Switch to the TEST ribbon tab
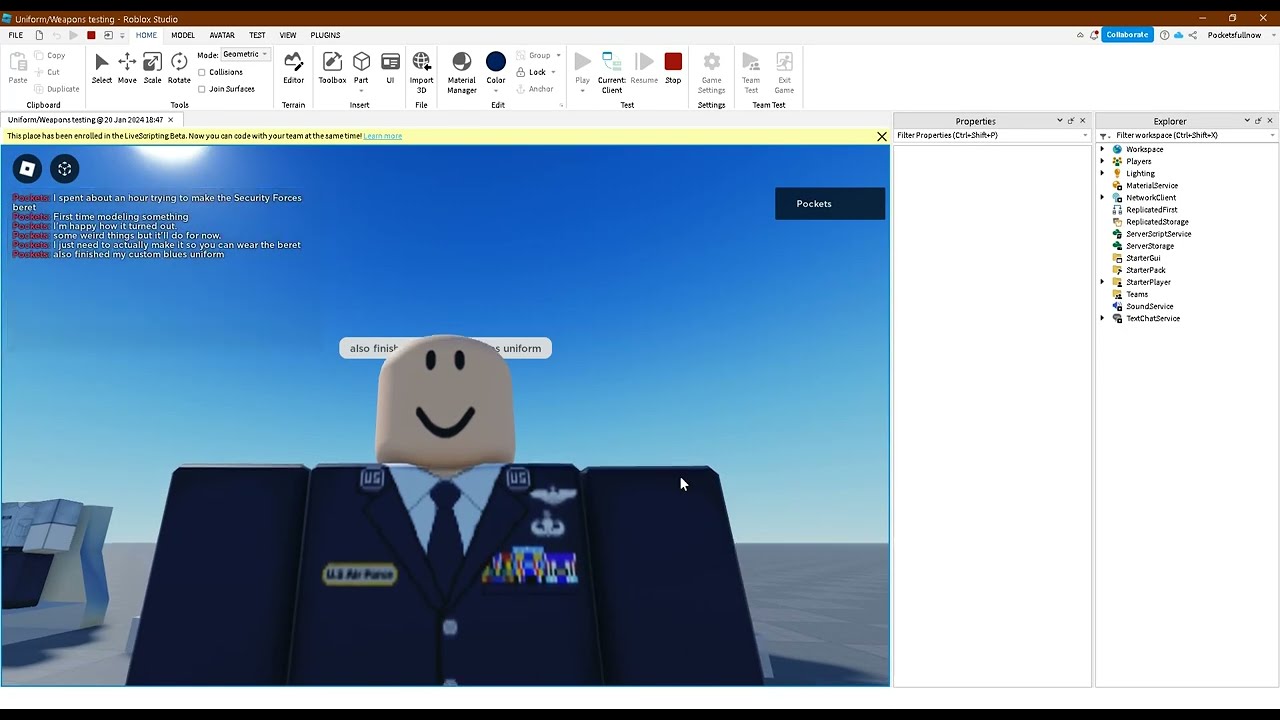Viewport: 1280px width, 720px height. 257,35
